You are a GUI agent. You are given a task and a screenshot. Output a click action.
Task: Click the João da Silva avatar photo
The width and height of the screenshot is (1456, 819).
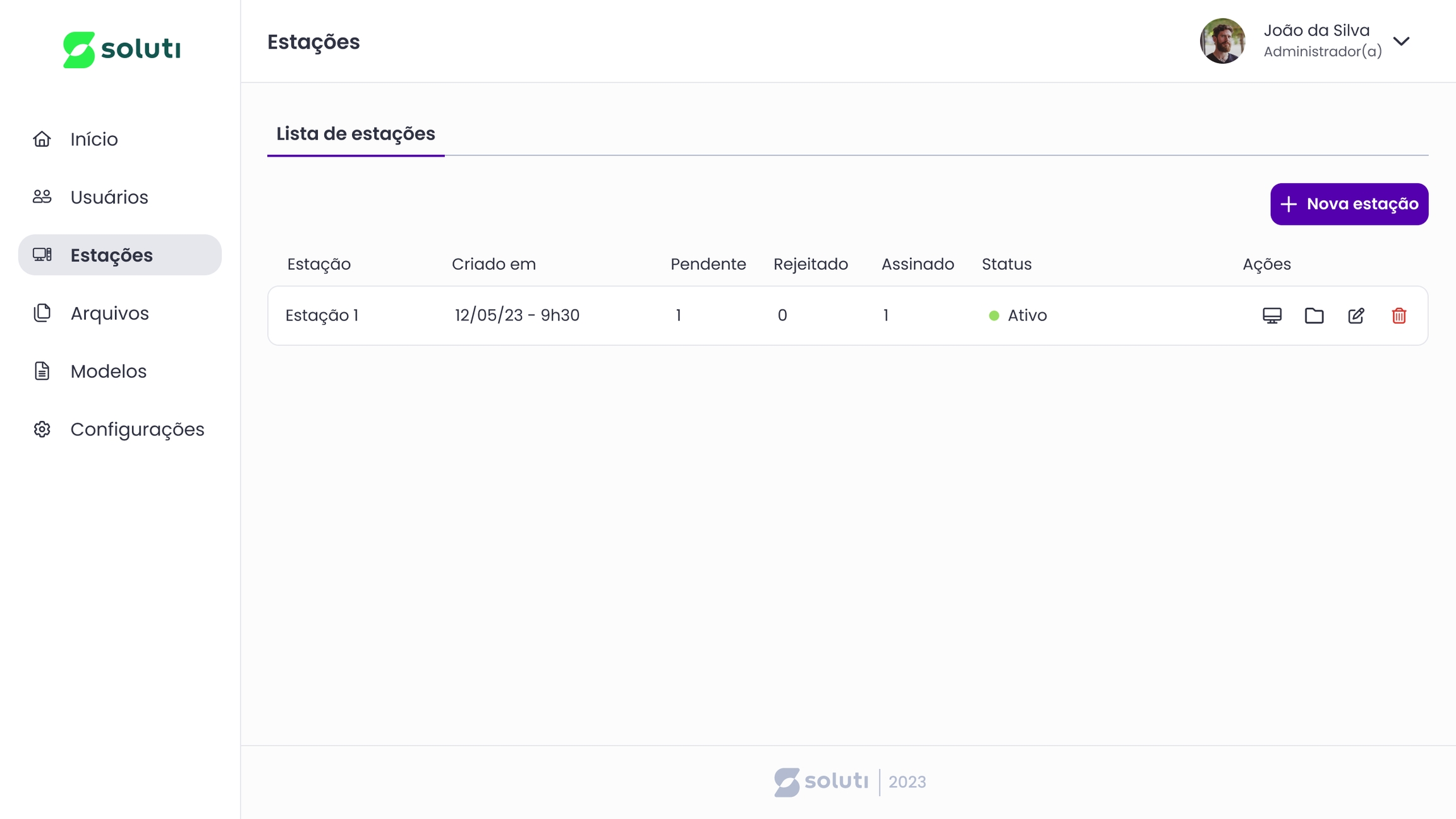tap(1222, 41)
